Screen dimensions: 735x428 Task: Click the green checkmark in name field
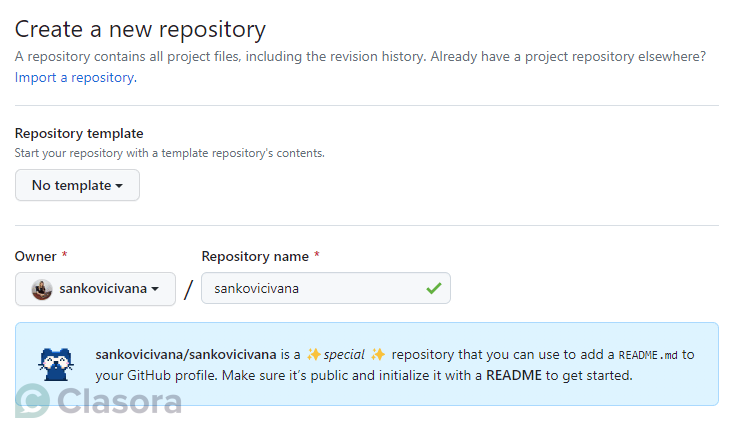click(433, 288)
